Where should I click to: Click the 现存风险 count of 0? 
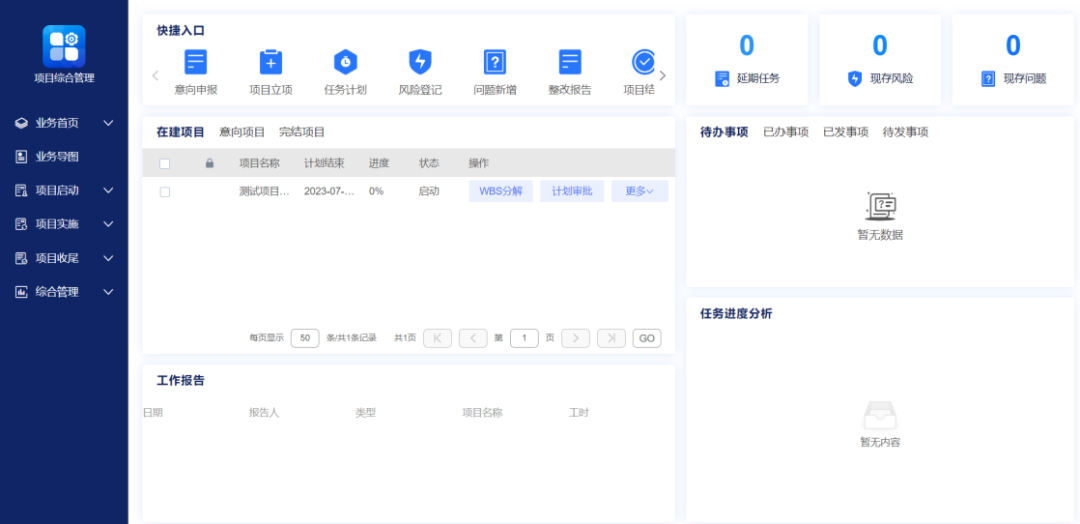[880, 45]
